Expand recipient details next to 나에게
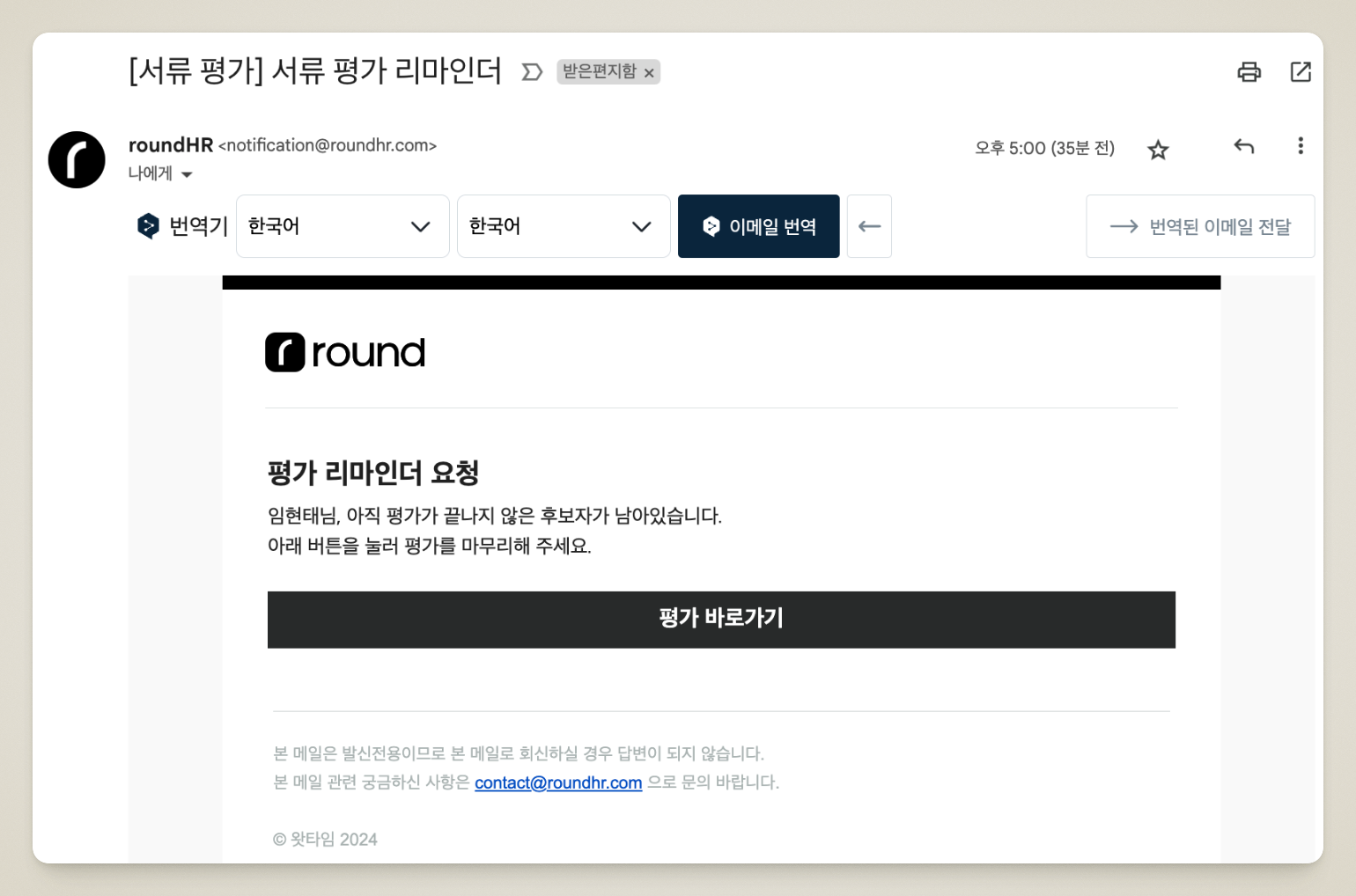 (187, 175)
